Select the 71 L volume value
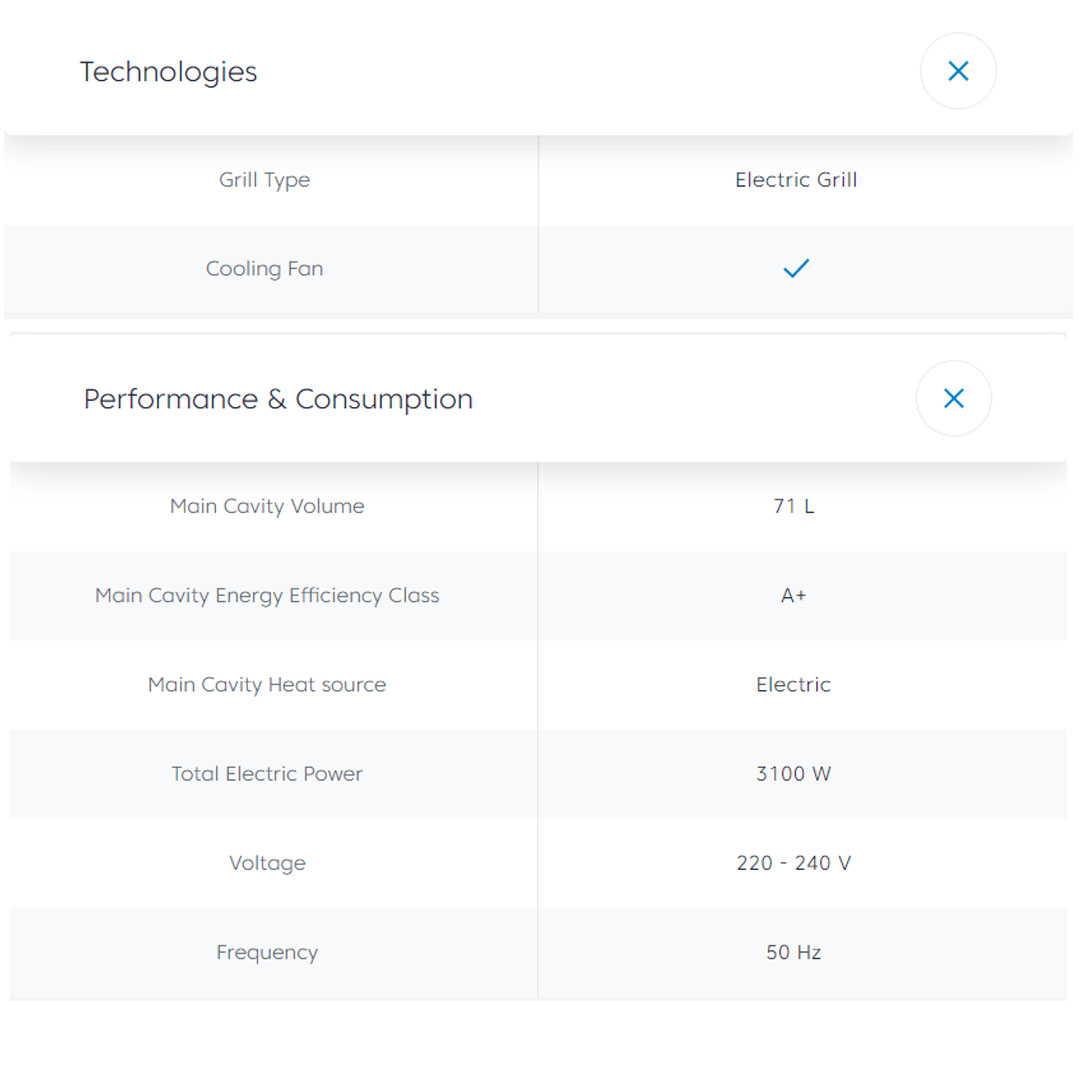This screenshot has height=1080, width=1080. (794, 506)
